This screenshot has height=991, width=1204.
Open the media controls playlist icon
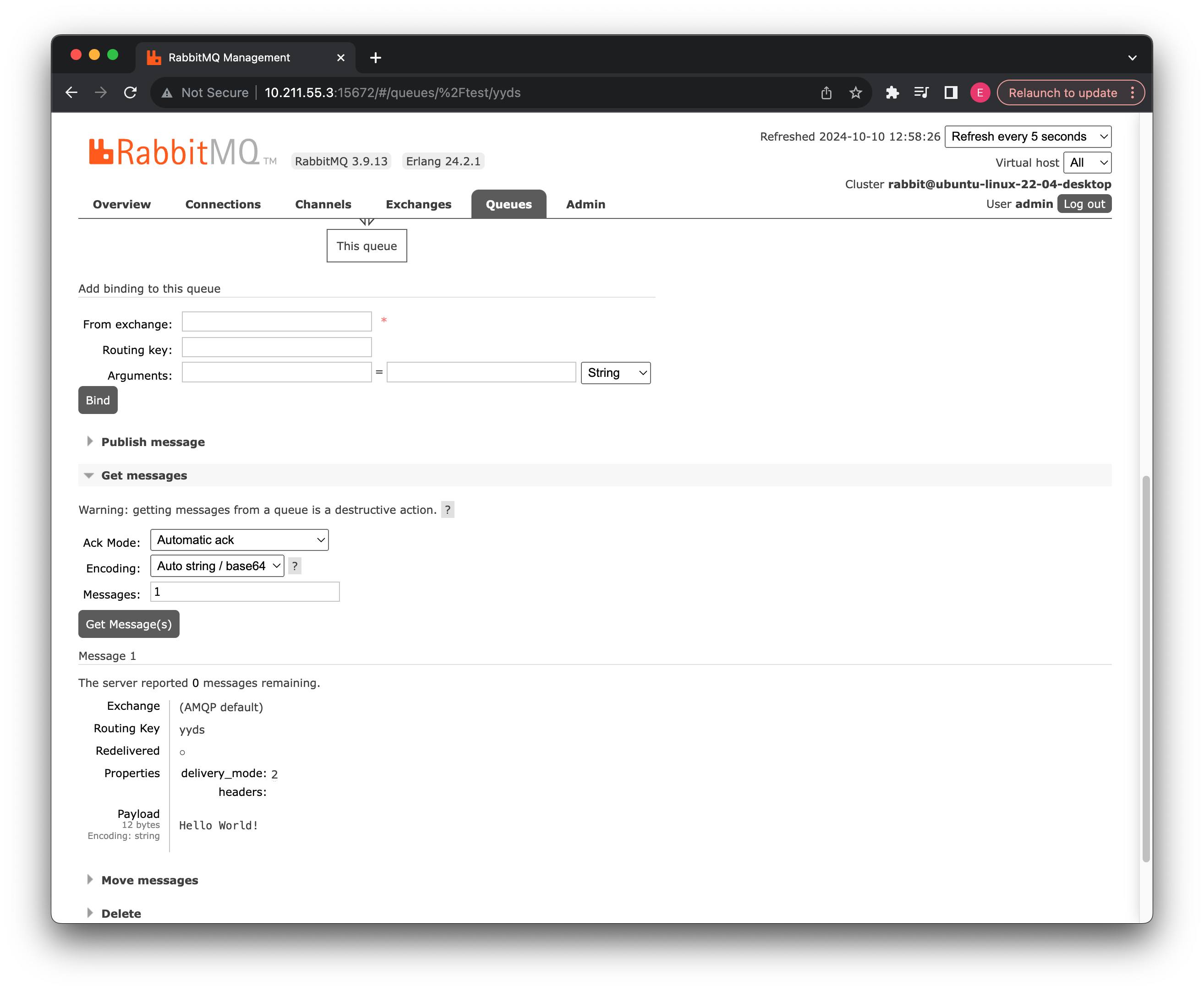point(921,93)
